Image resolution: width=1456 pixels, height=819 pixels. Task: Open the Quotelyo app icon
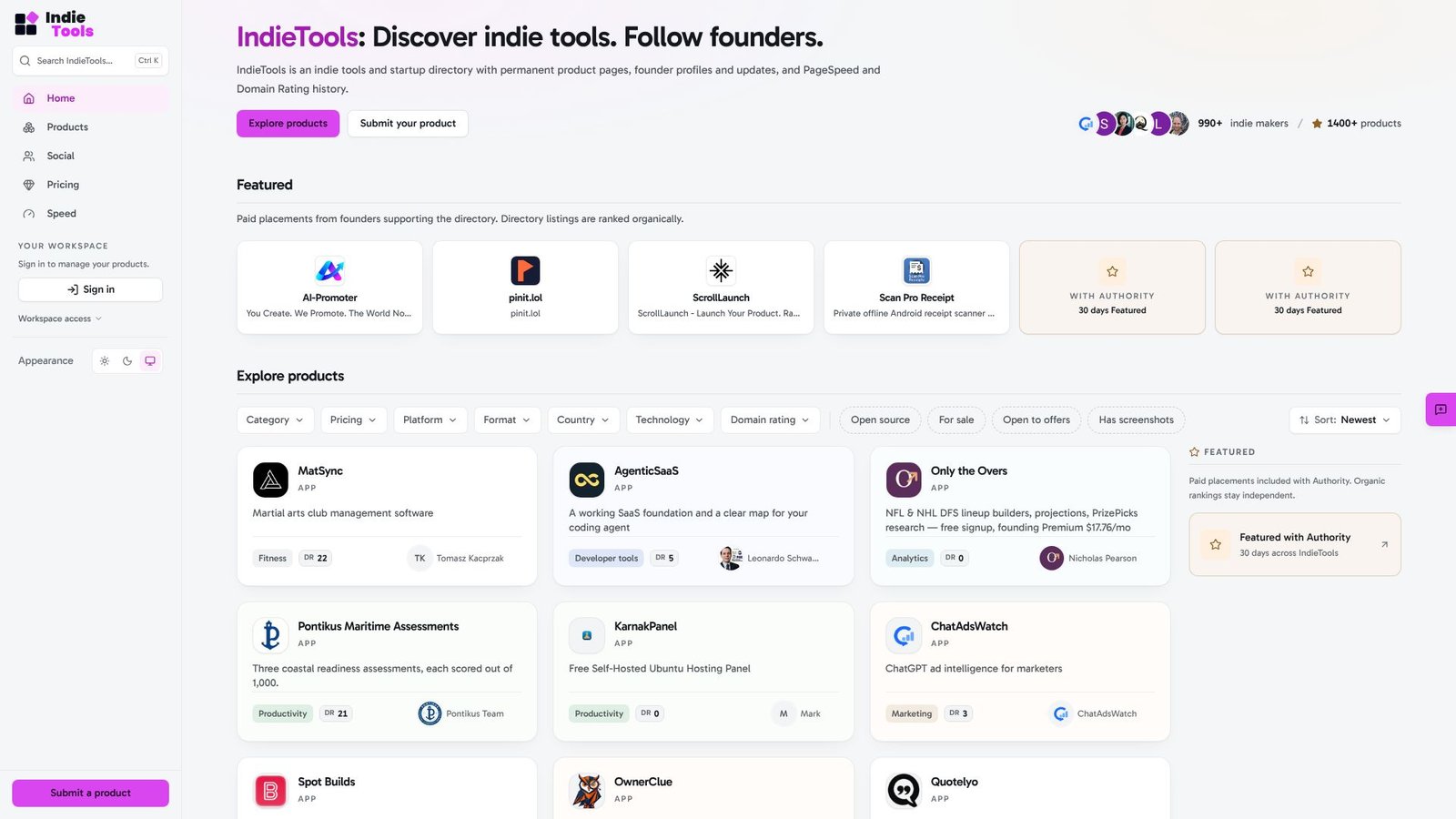(904, 791)
